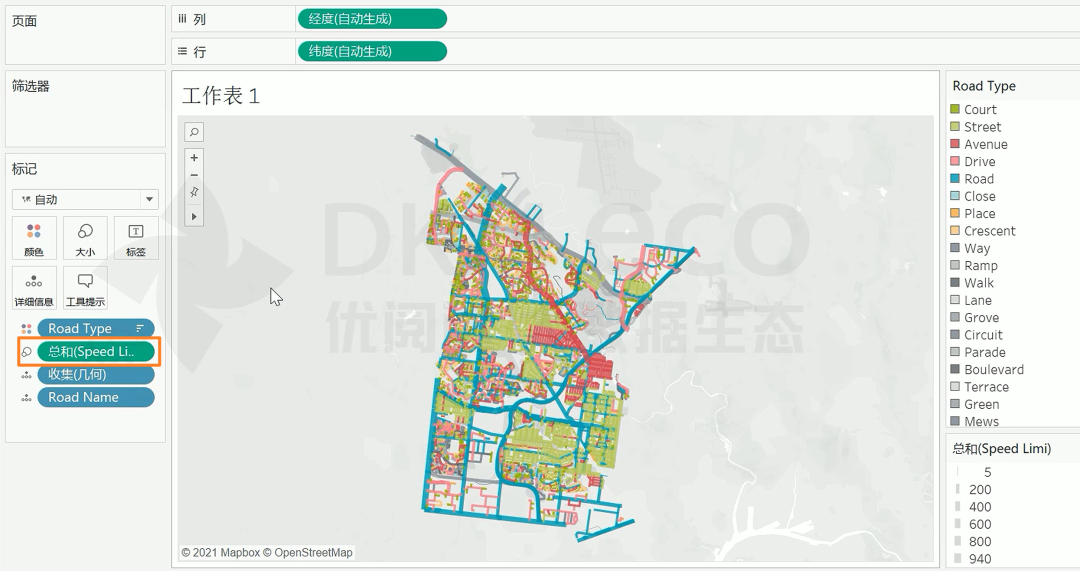Select Street entry in Road Type legend
Screen dimensions: 1080x571
pyautogui.click(x=982, y=127)
